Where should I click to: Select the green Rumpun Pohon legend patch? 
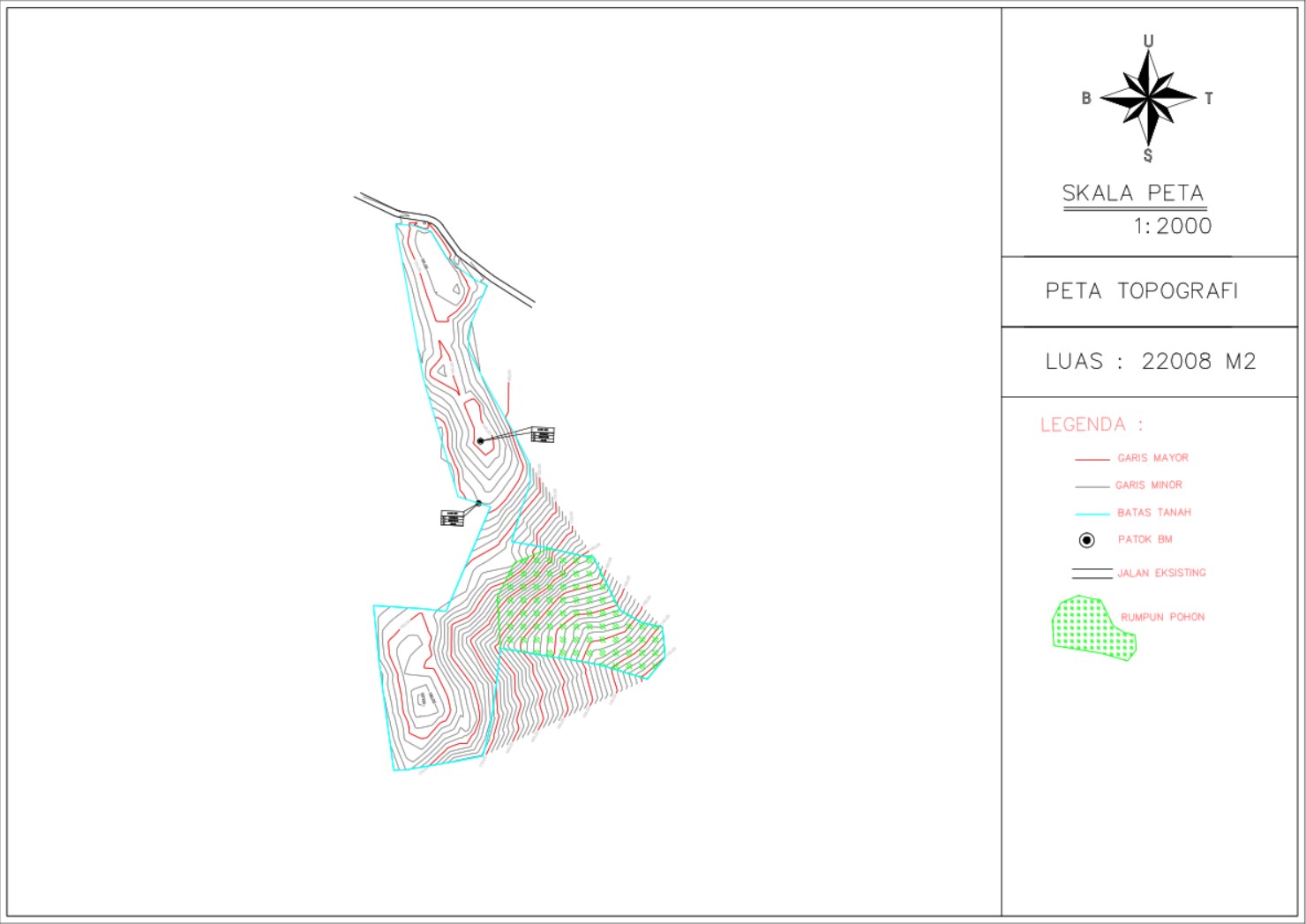(1091, 627)
